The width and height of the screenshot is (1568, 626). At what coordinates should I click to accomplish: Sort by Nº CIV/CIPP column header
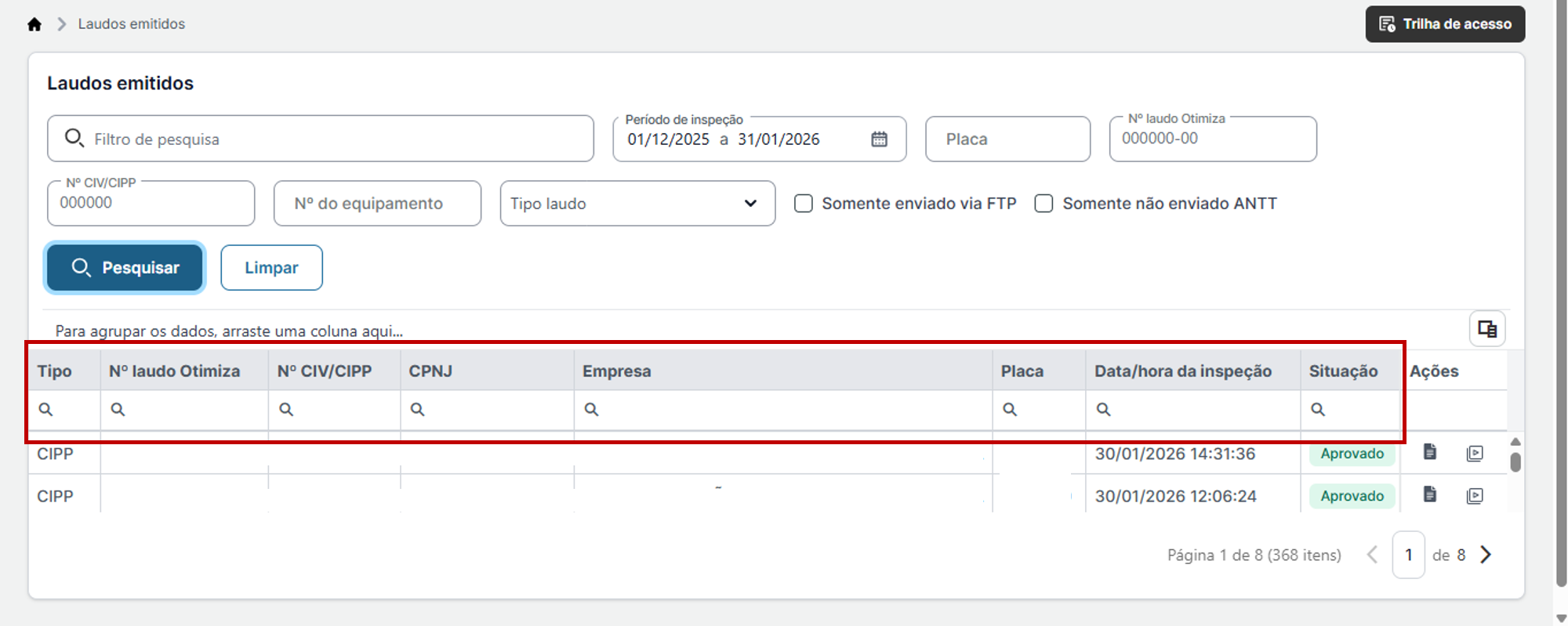tap(334, 371)
